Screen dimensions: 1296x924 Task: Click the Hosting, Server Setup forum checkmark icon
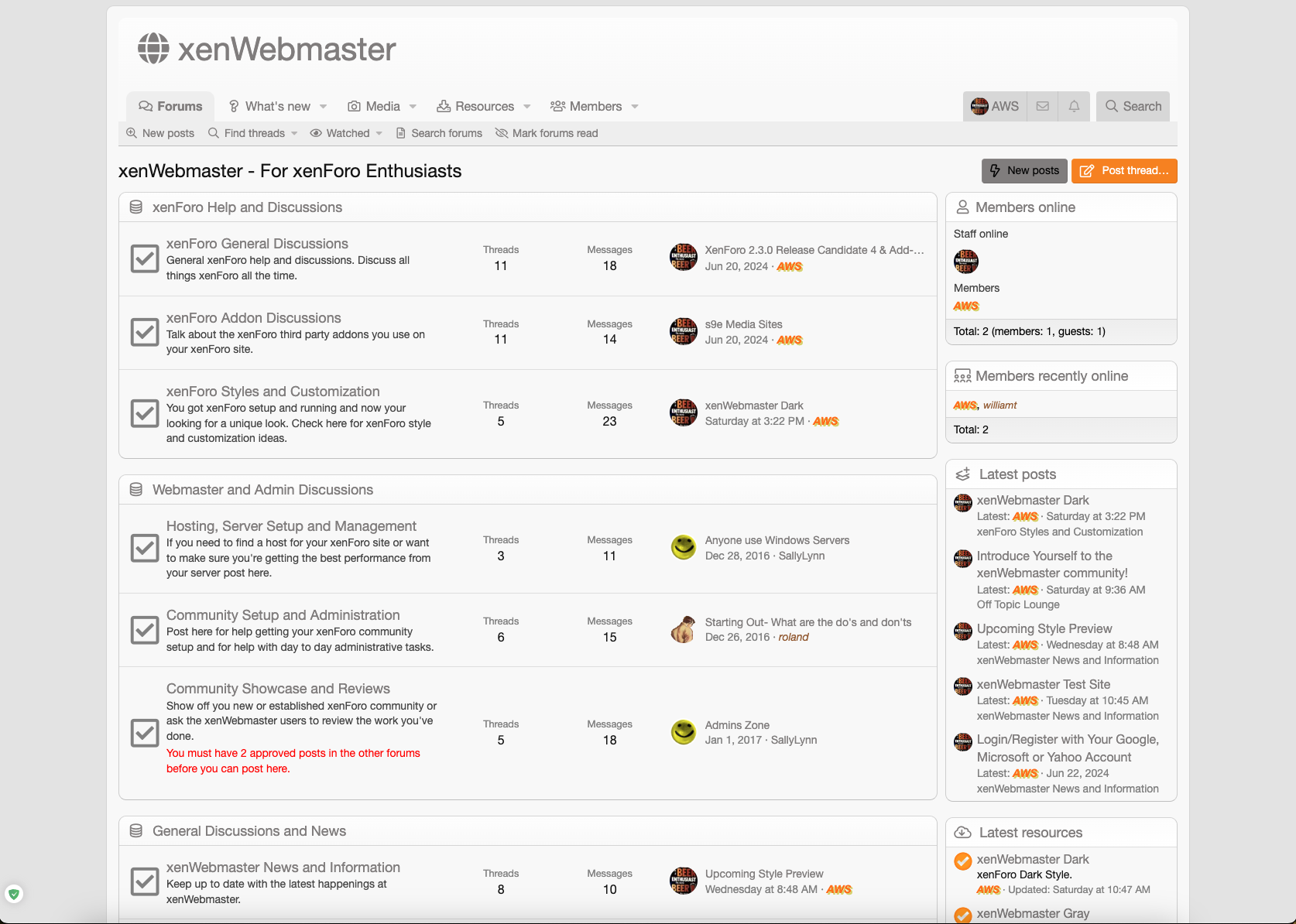(x=145, y=548)
